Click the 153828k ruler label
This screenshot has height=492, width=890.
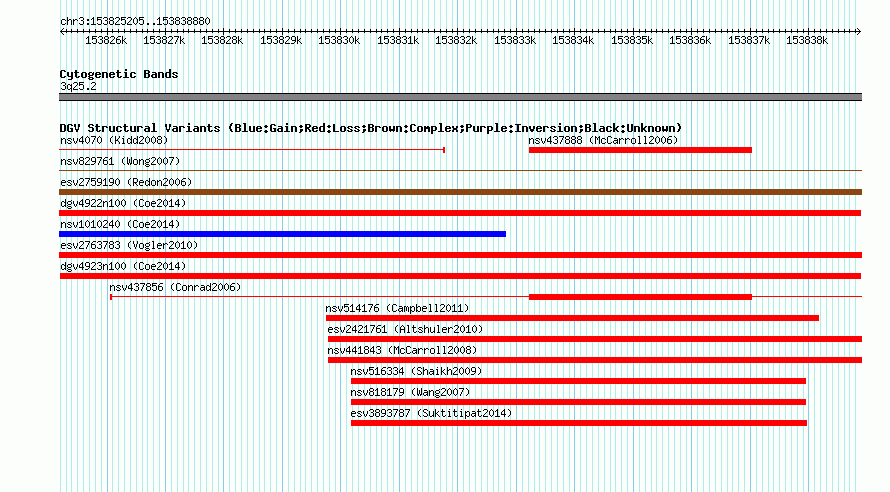222,40
